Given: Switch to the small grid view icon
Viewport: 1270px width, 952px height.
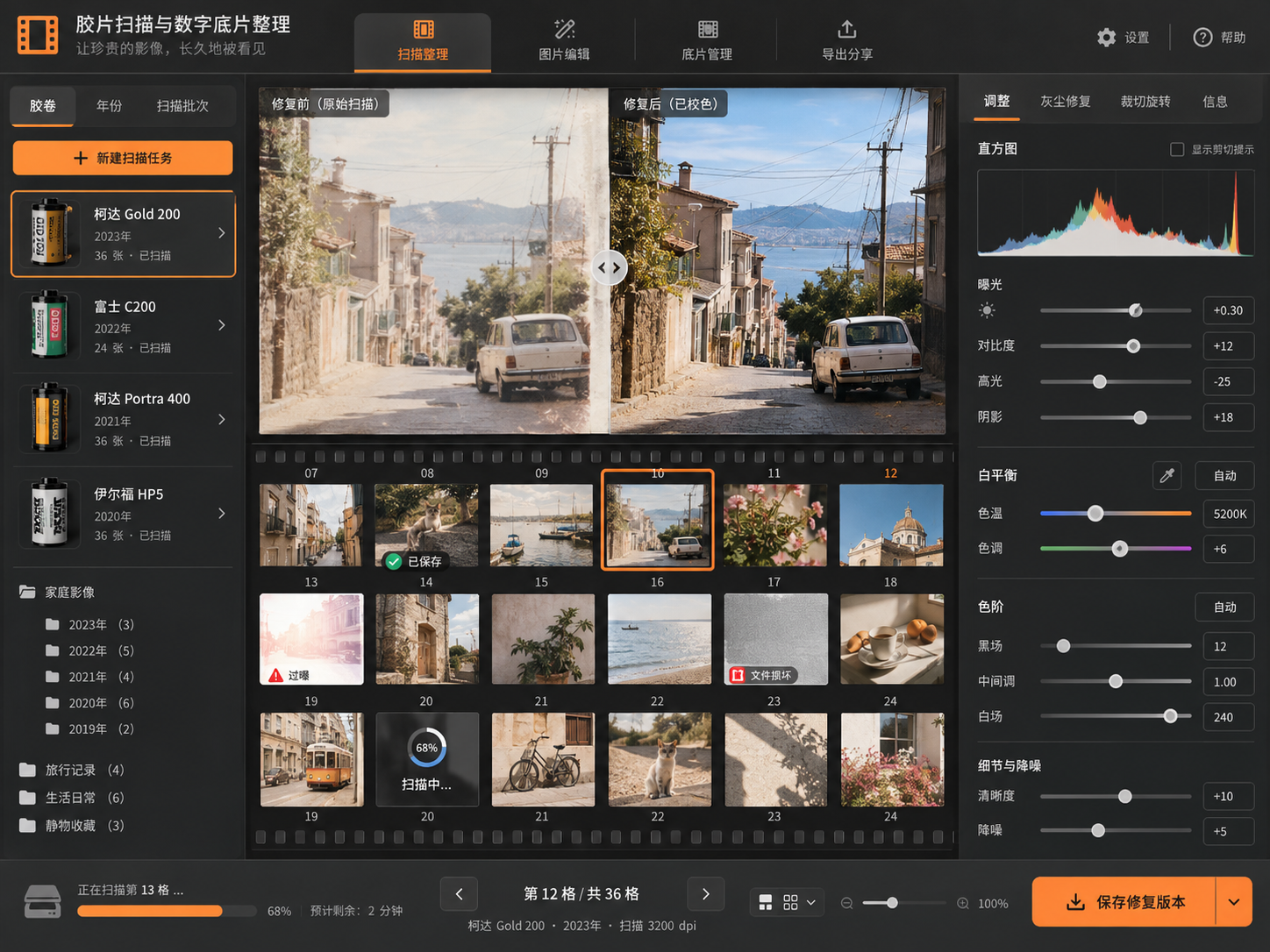Looking at the screenshot, I should [790, 902].
